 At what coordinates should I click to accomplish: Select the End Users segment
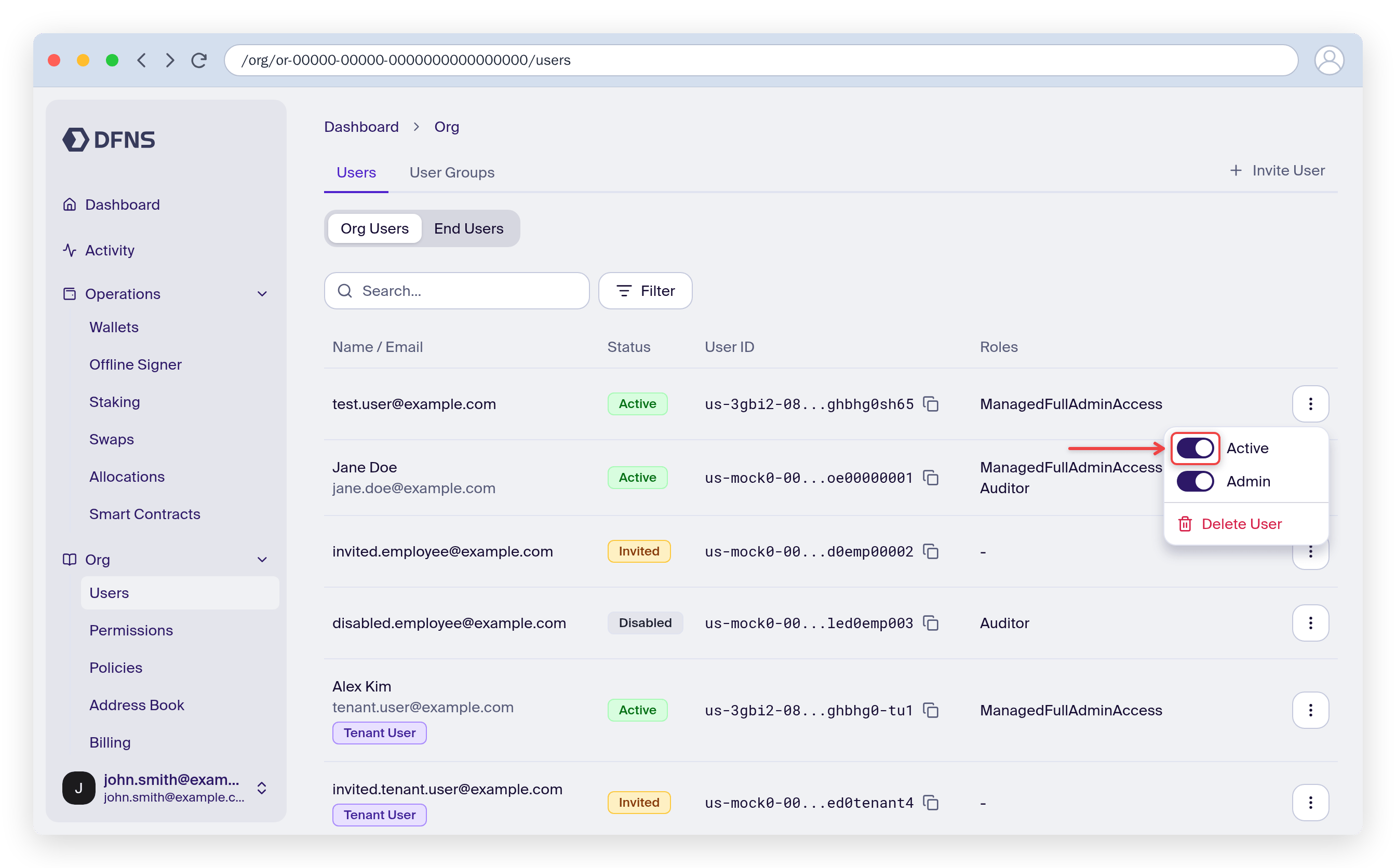click(468, 228)
